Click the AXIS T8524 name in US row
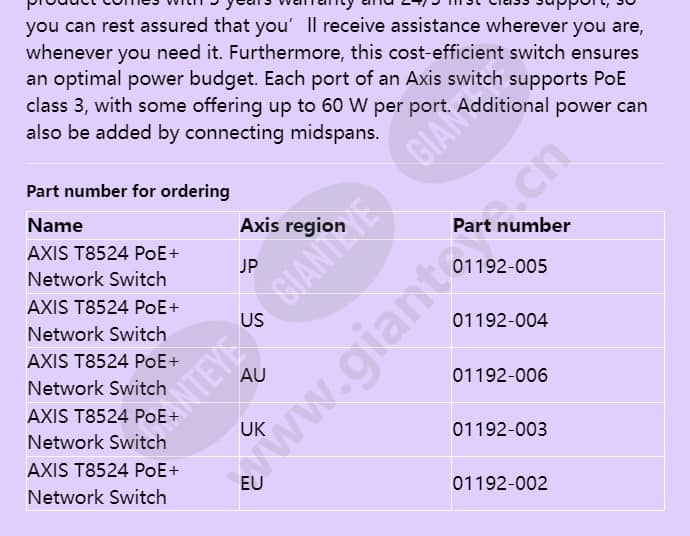 pyautogui.click(x=103, y=320)
